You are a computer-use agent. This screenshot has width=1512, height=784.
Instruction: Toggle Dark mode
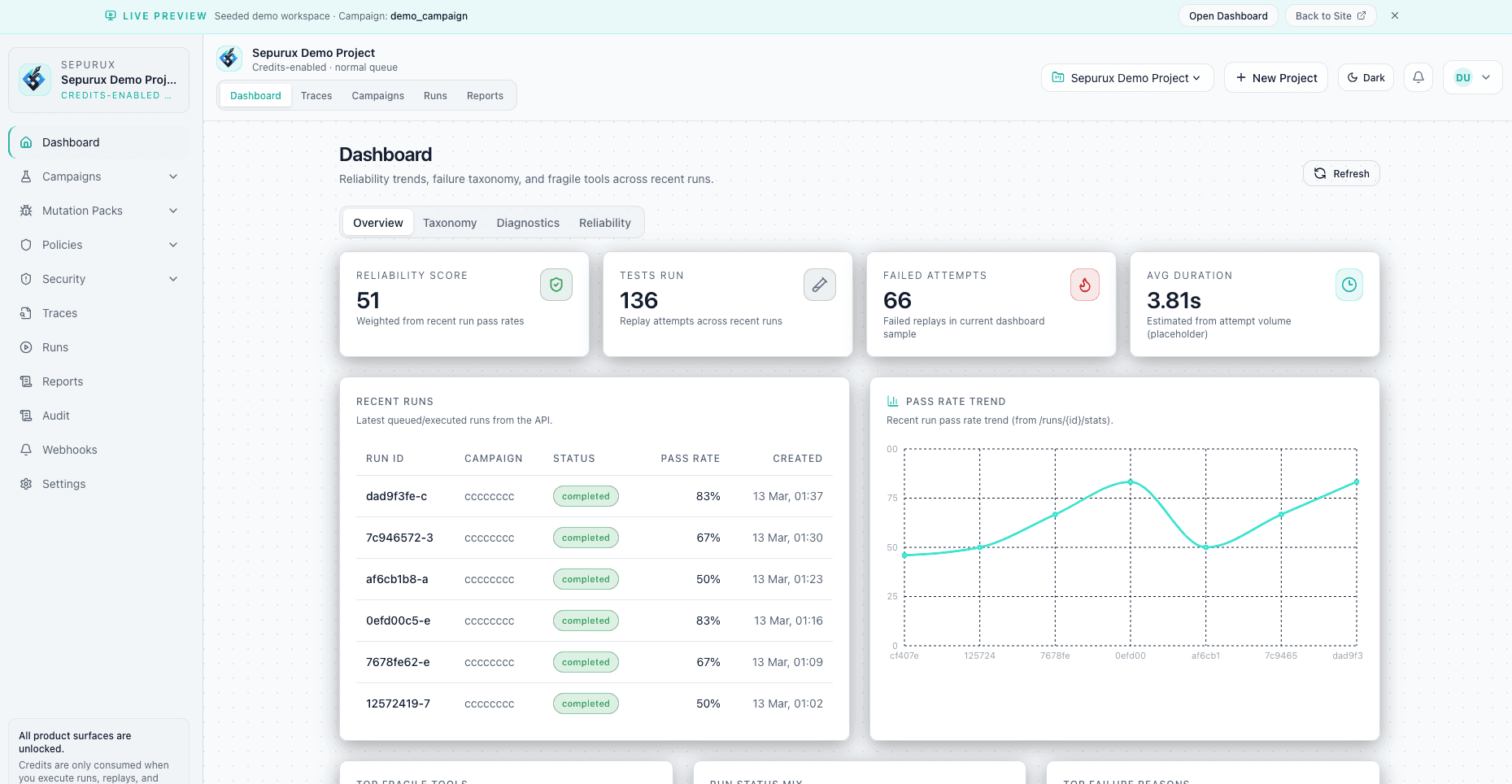pyautogui.click(x=1366, y=77)
